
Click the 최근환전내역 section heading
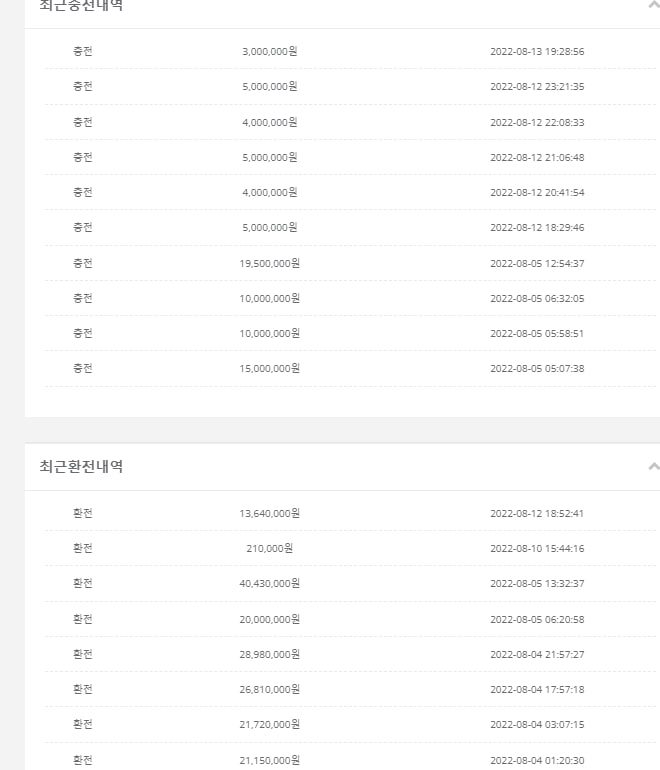[x=82, y=466]
